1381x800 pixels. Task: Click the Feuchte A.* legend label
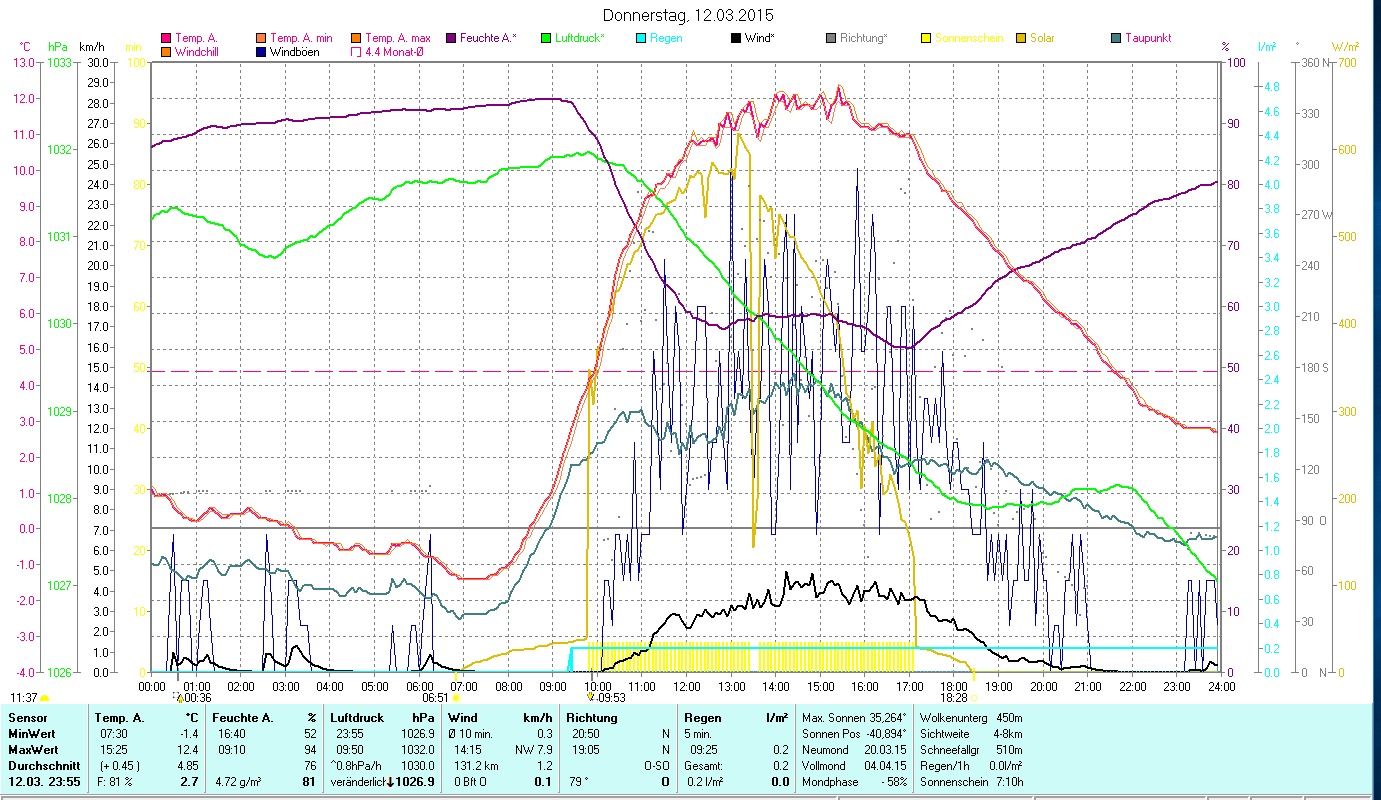point(488,38)
